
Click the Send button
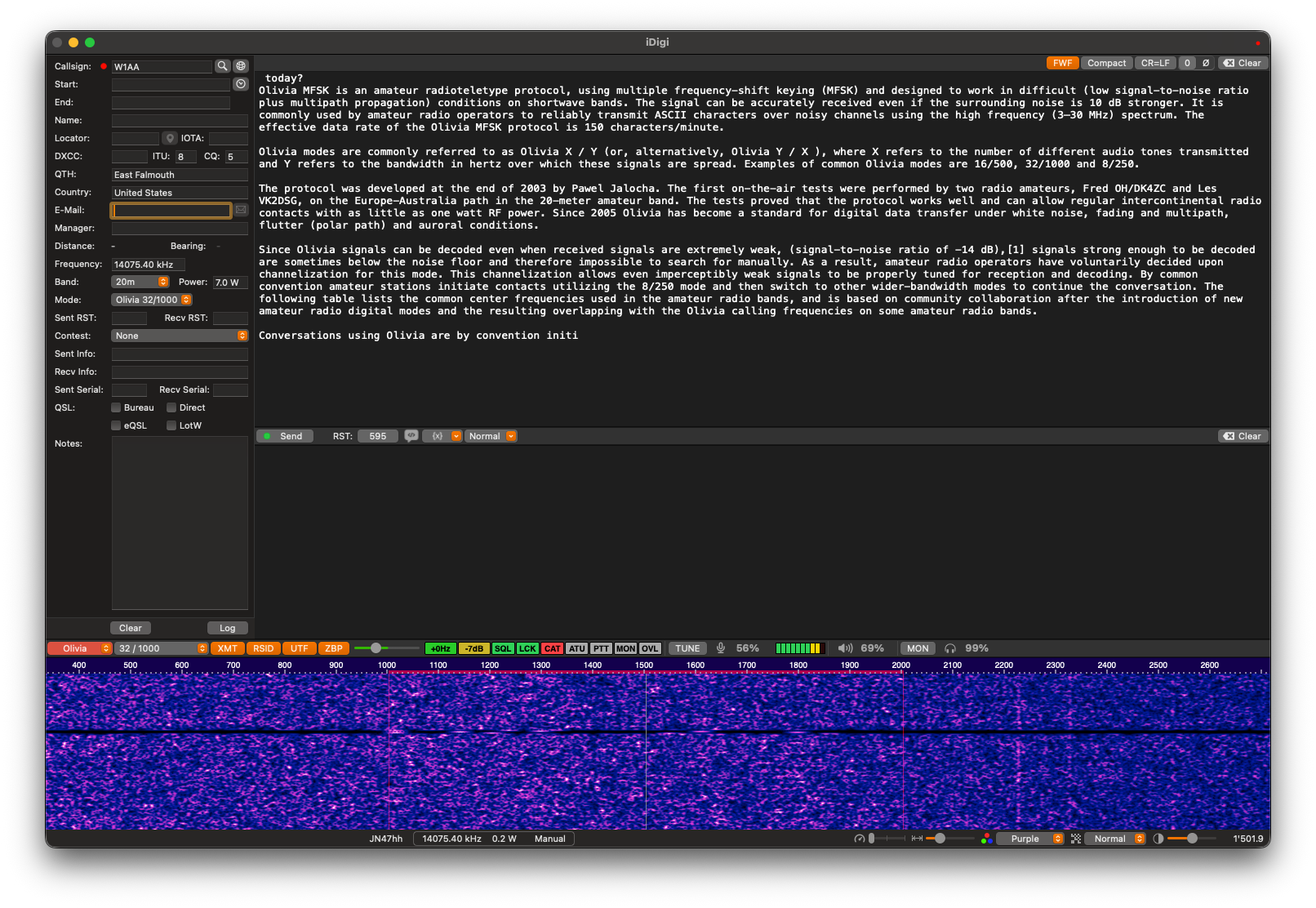[x=286, y=436]
